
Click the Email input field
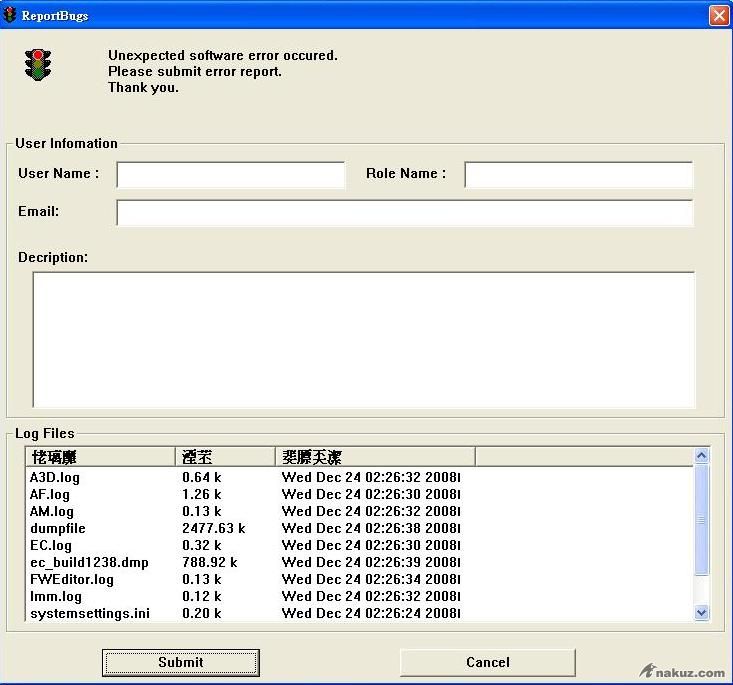click(x=404, y=213)
